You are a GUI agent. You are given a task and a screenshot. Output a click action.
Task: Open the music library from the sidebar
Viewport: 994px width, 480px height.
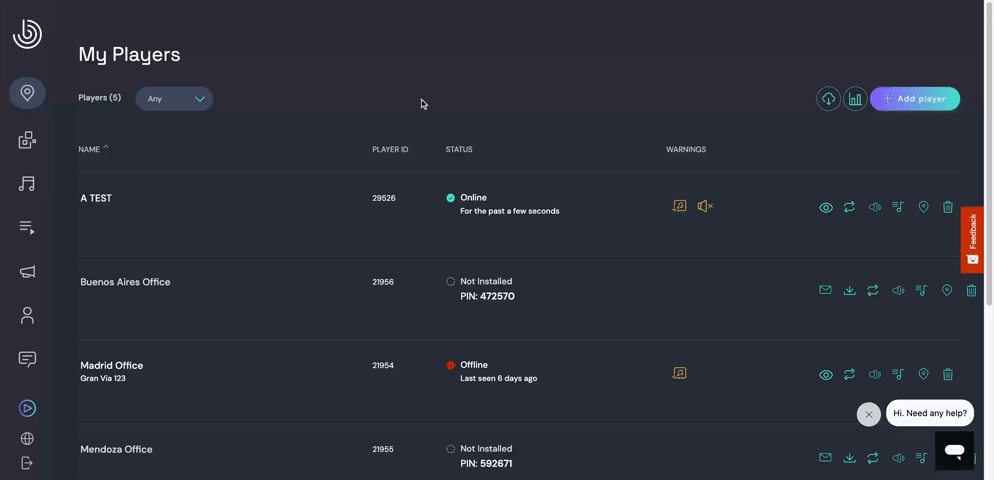click(x=27, y=184)
